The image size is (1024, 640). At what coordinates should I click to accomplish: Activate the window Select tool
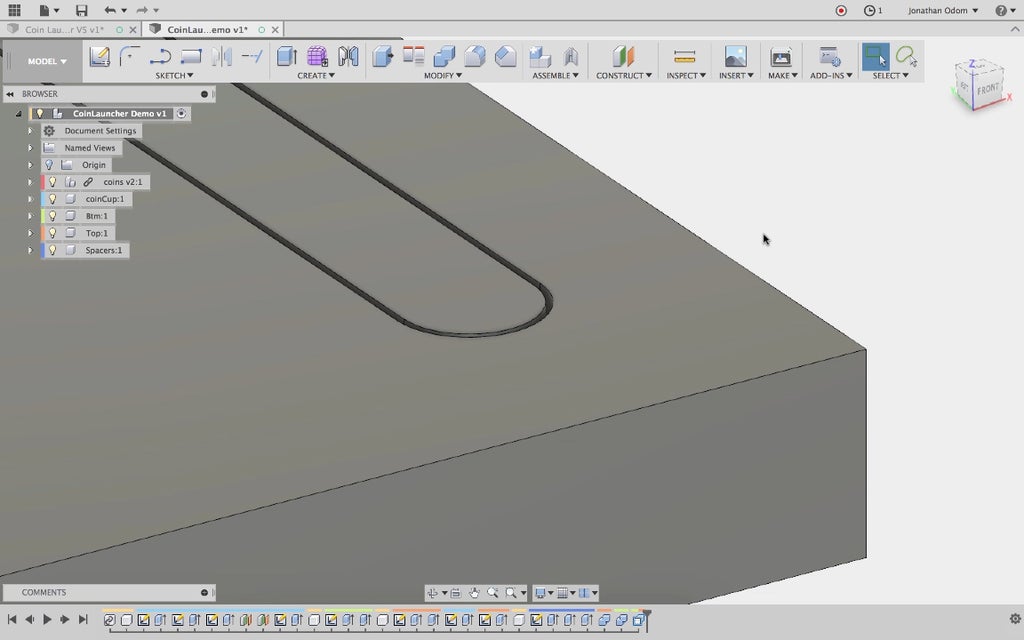click(x=875, y=57)
